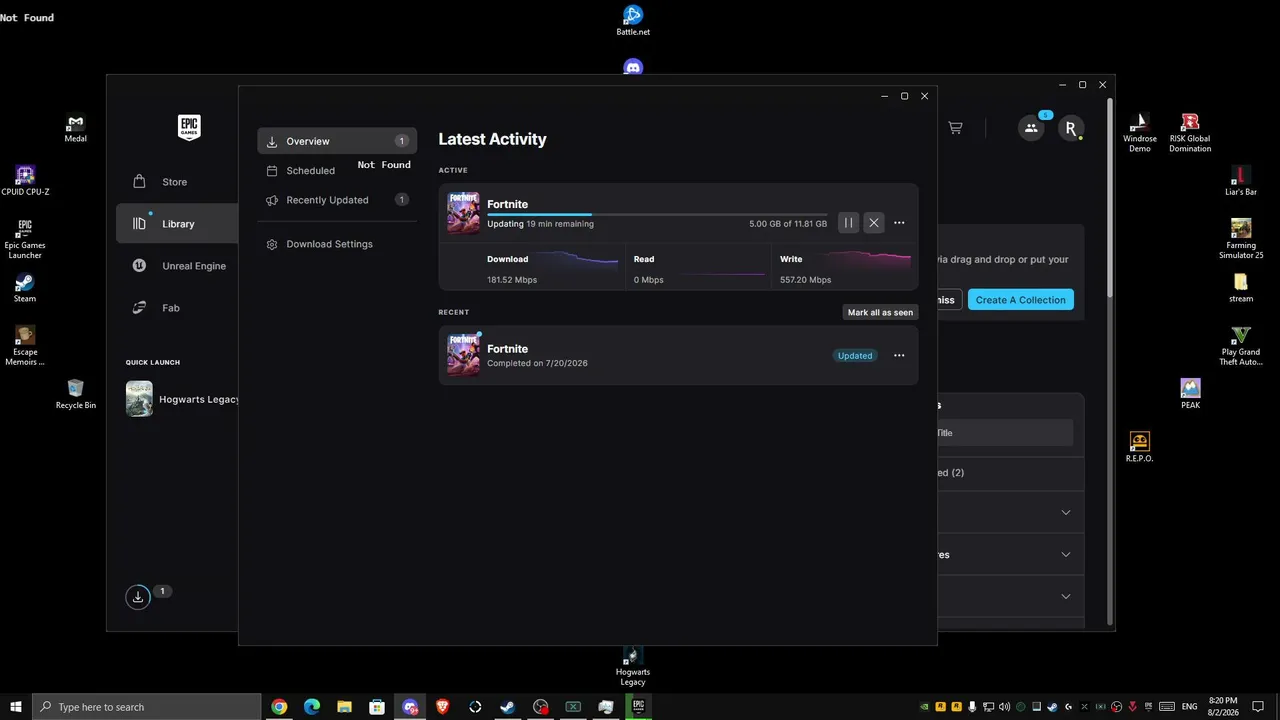
Task: Click the Fortnite update progress bar
Action: pos(657,214)
